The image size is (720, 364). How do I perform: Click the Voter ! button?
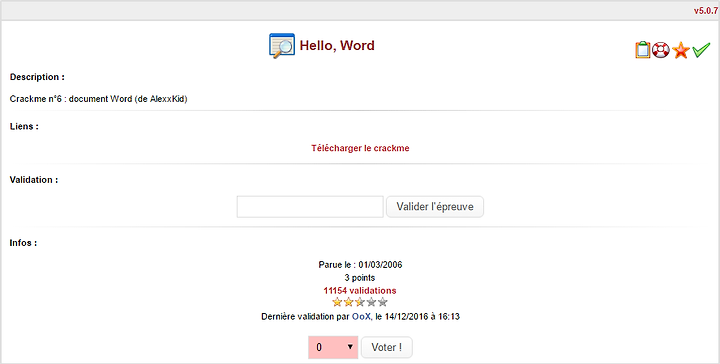point(387,347)
